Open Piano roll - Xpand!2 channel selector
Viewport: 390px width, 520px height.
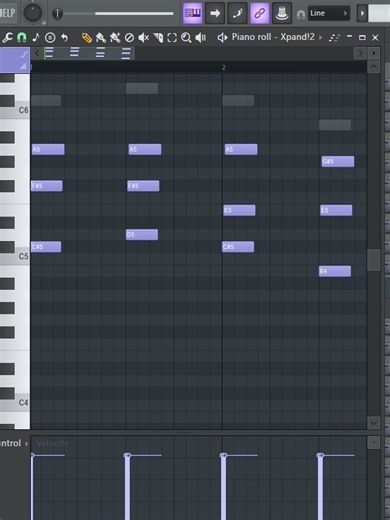coord(273,37)
